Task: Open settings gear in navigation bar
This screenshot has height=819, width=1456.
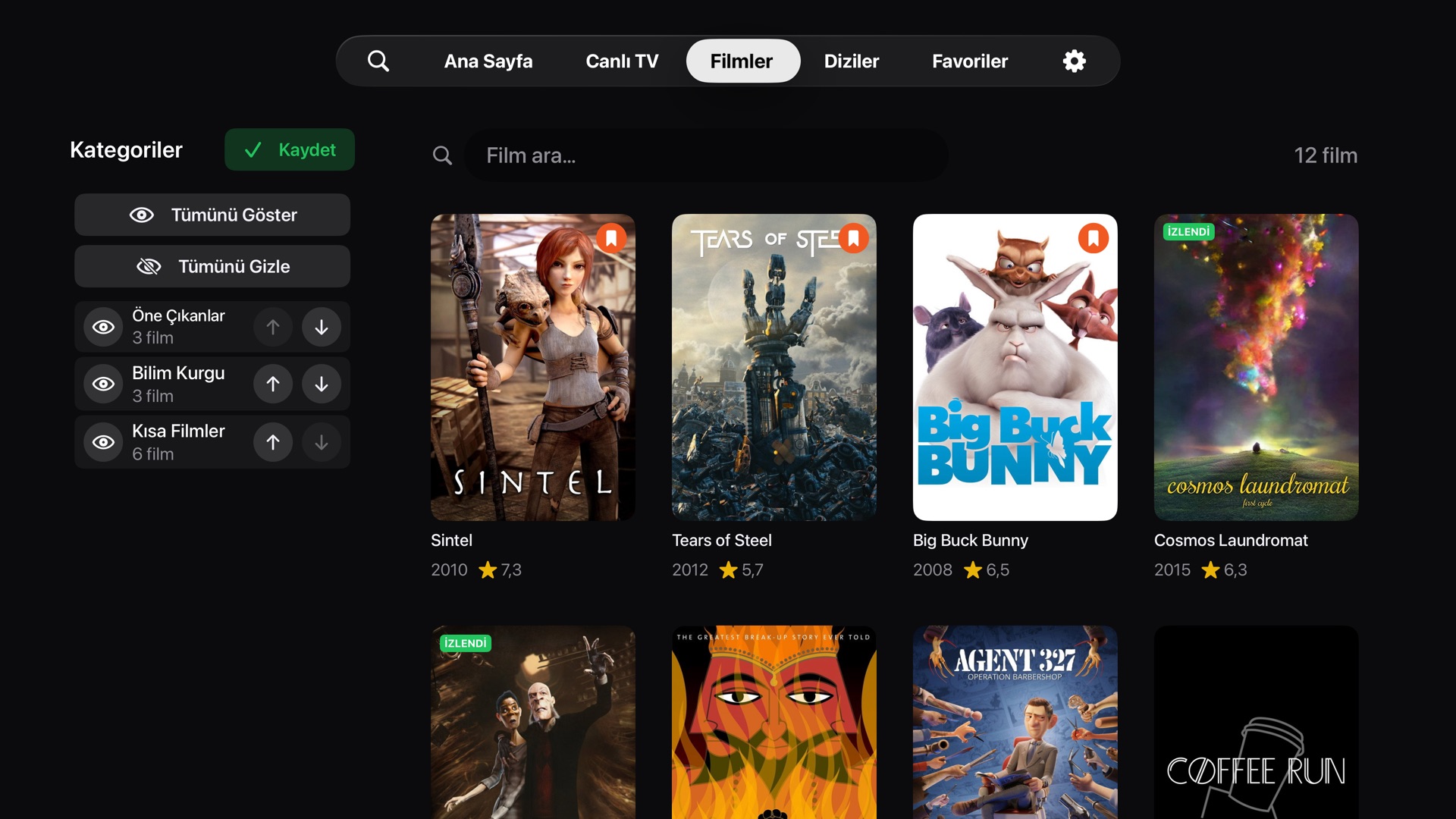Action: [1074, 61]
